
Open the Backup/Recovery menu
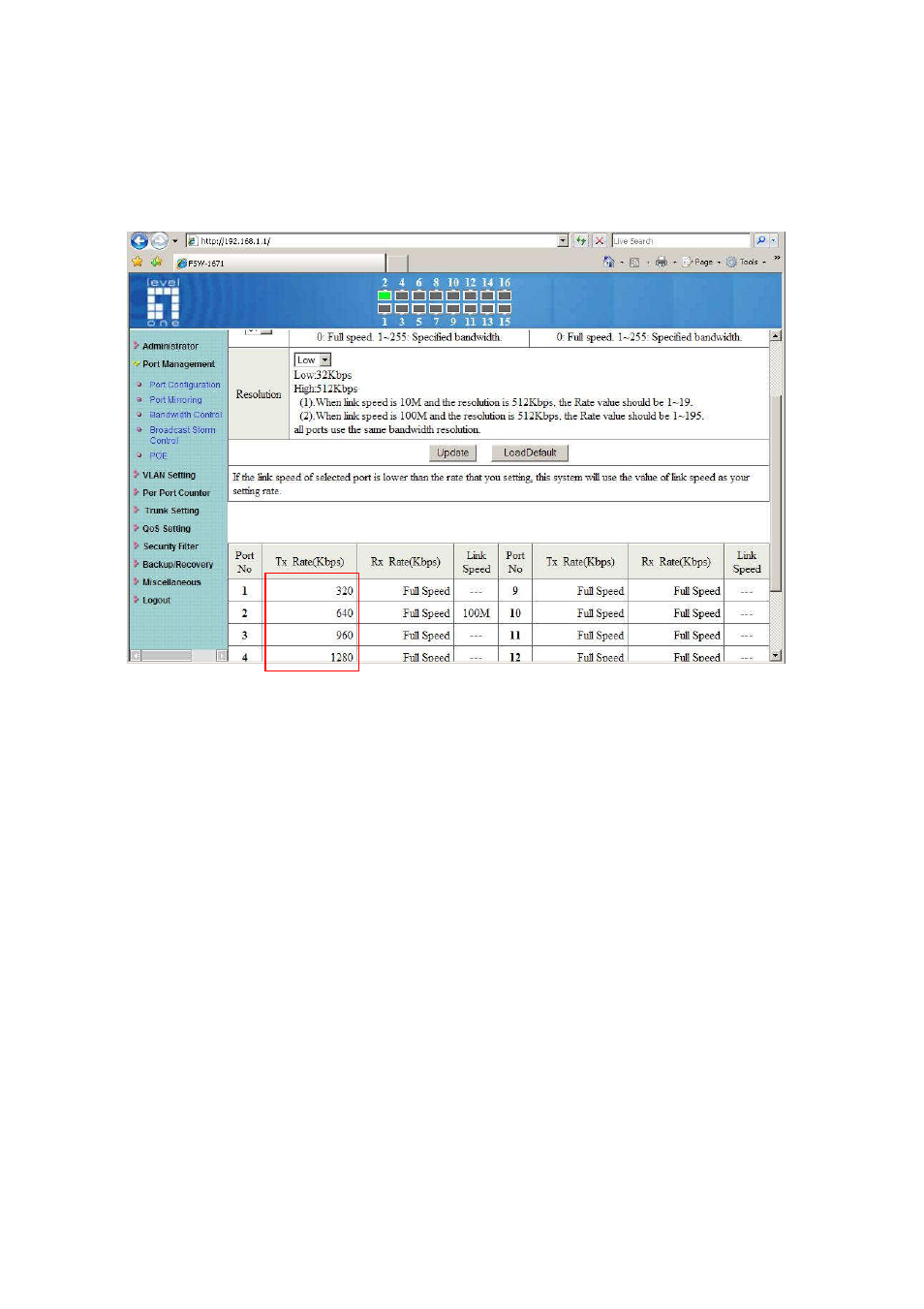[177, 565]
